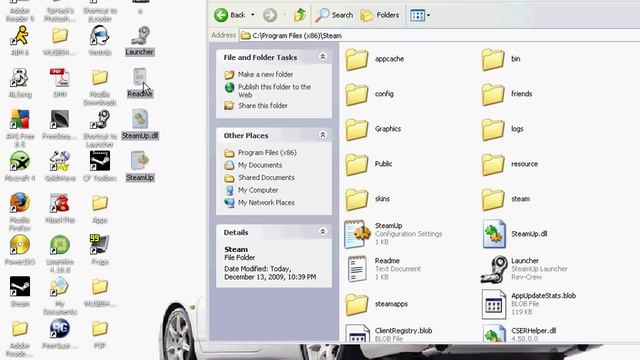Image resolution: width=640 pixels, height=360 pixels.
Task: Select the config folder
Action: [369, 94]
